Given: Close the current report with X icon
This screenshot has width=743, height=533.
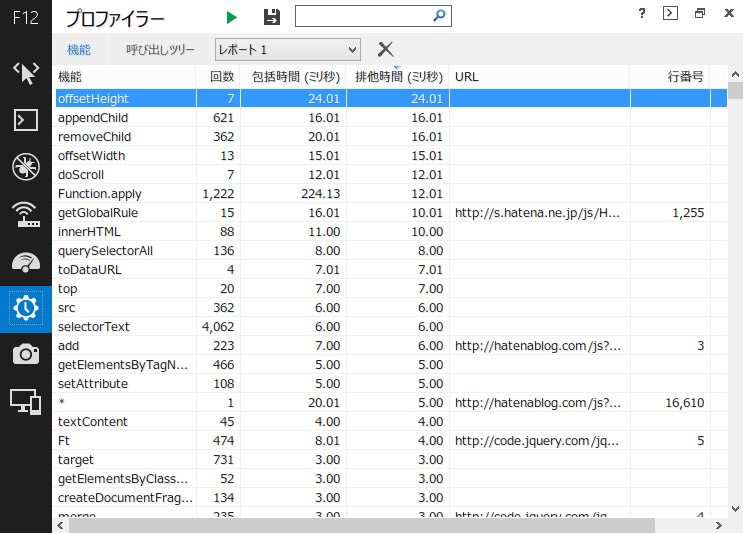Looking at the screenshot, I should [x=385, y=49].
